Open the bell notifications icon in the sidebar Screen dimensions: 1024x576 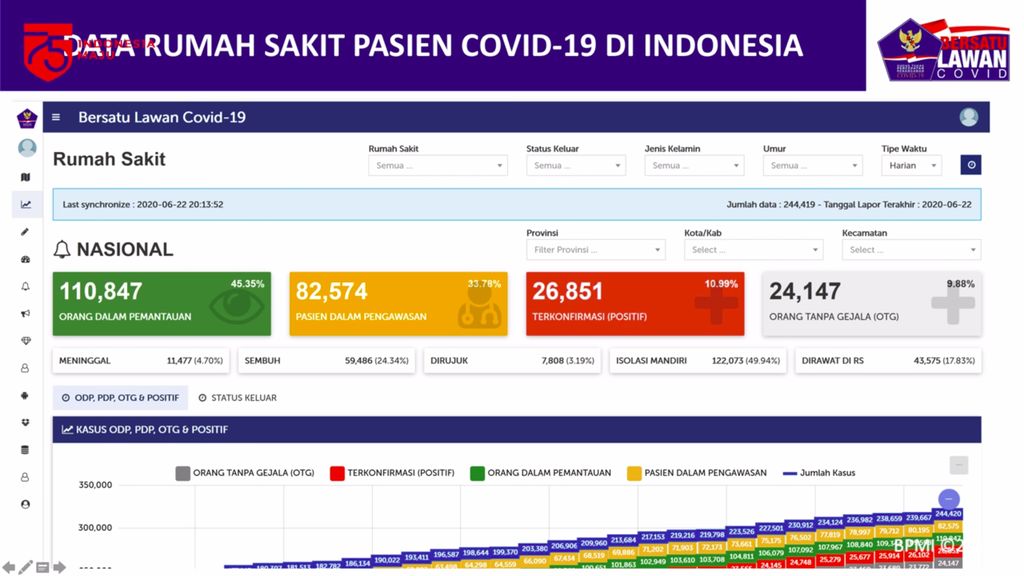pos(25,286)
